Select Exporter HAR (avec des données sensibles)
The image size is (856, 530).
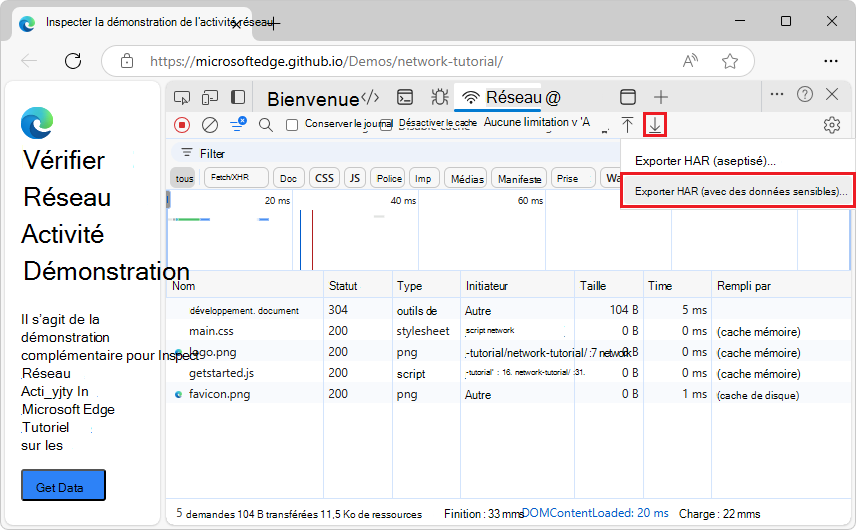click(738, 191)
